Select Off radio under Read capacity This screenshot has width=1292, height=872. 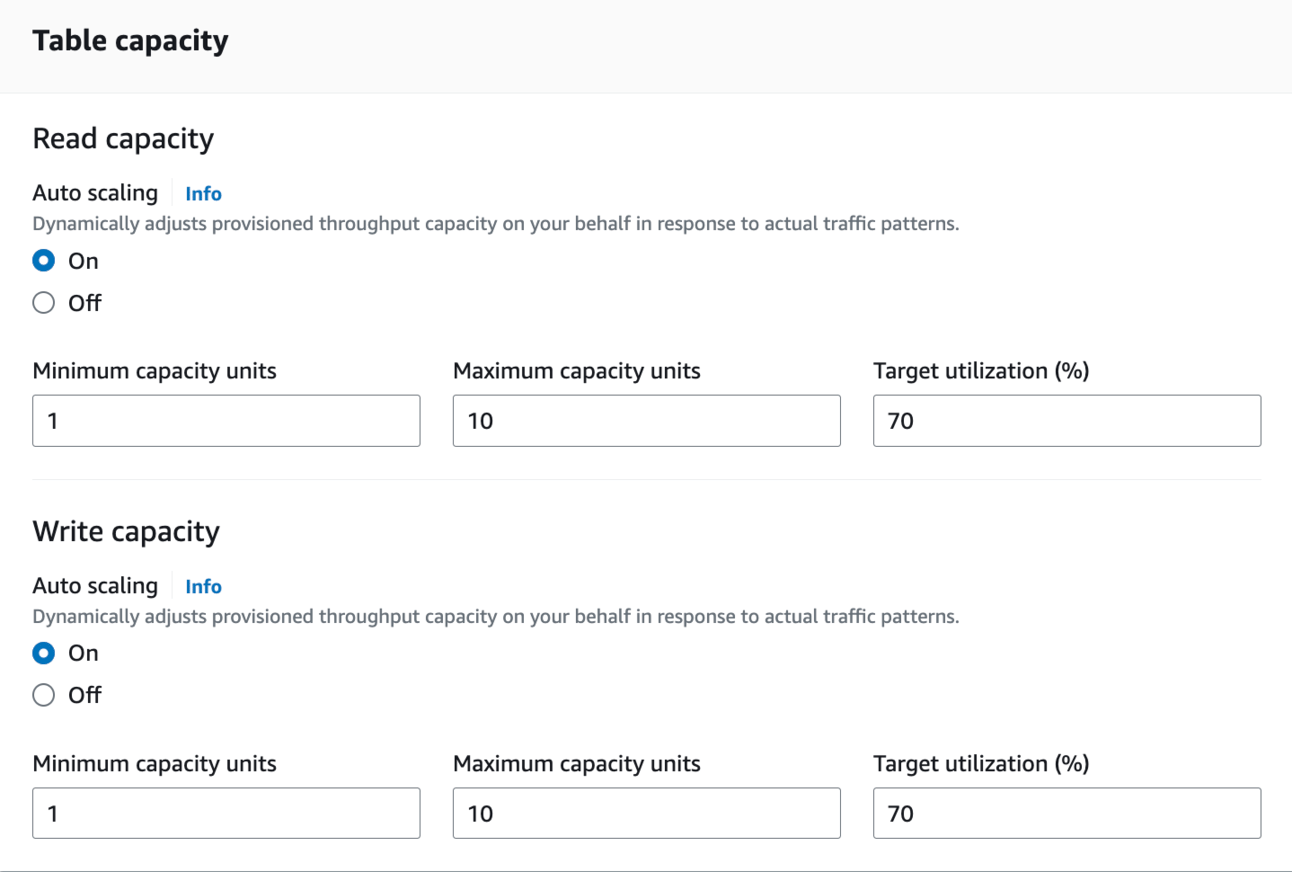click(44, 303)
